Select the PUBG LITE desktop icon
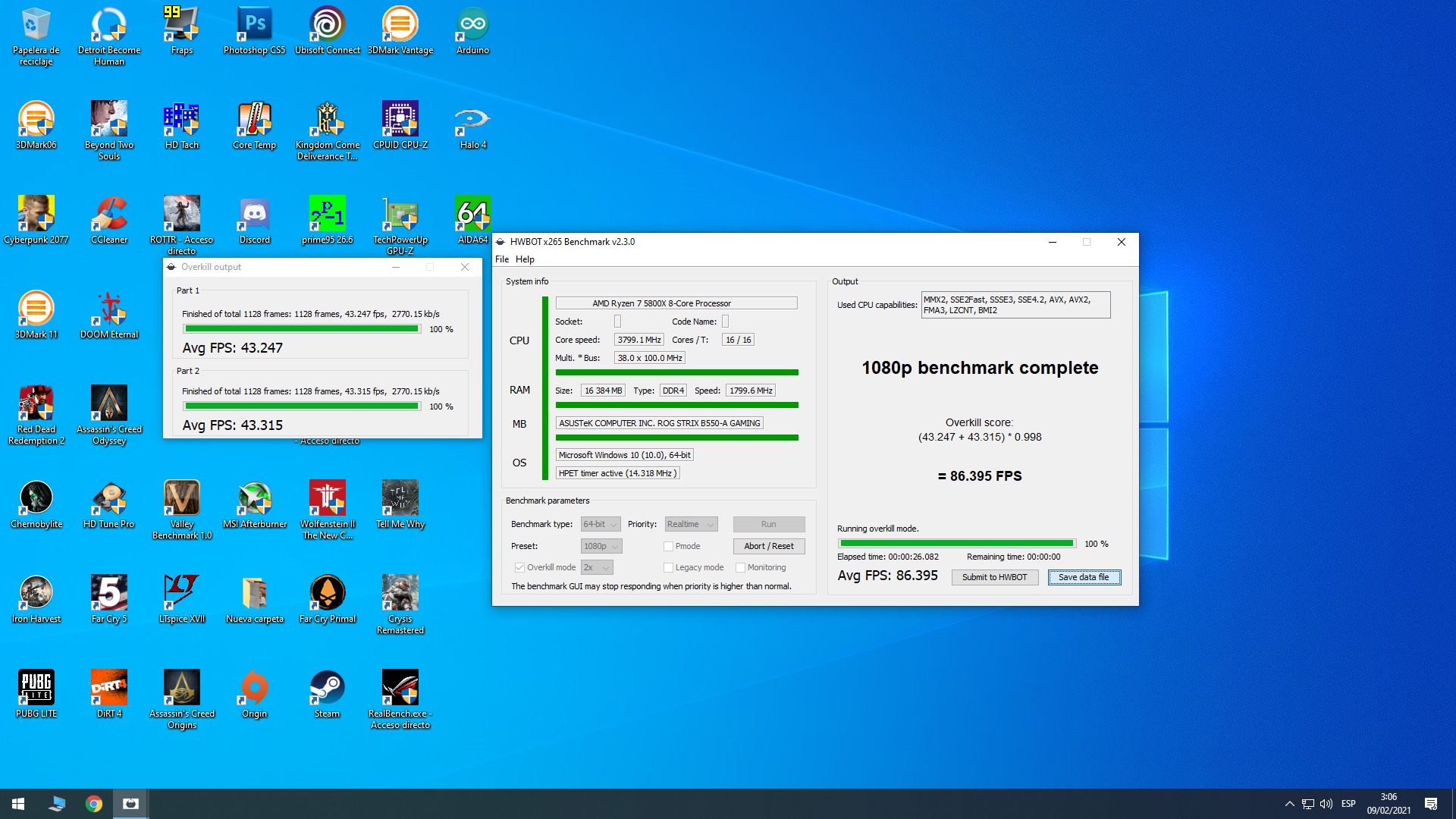Screen dimensions: 1456x819 pyautogui.click(x=36, y=695)
